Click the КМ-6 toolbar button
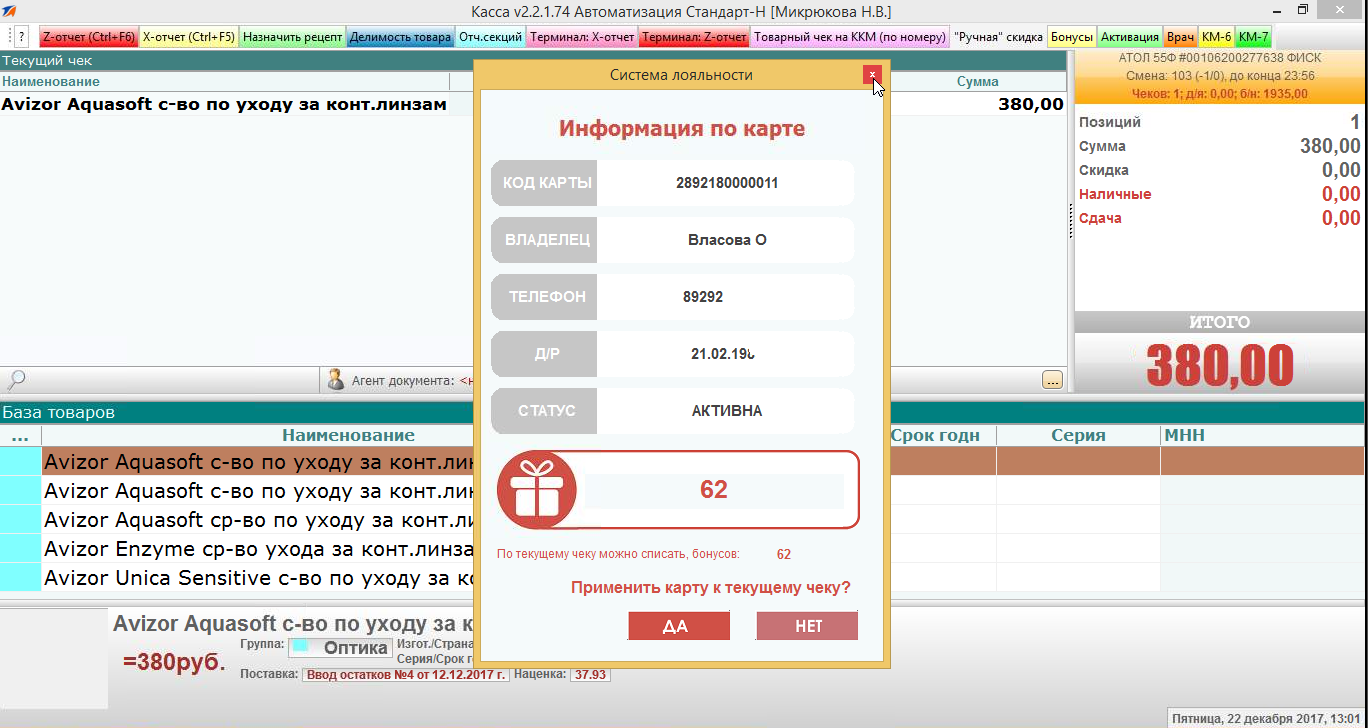Screen dimensions: 1368x728 pos(1216,37)
